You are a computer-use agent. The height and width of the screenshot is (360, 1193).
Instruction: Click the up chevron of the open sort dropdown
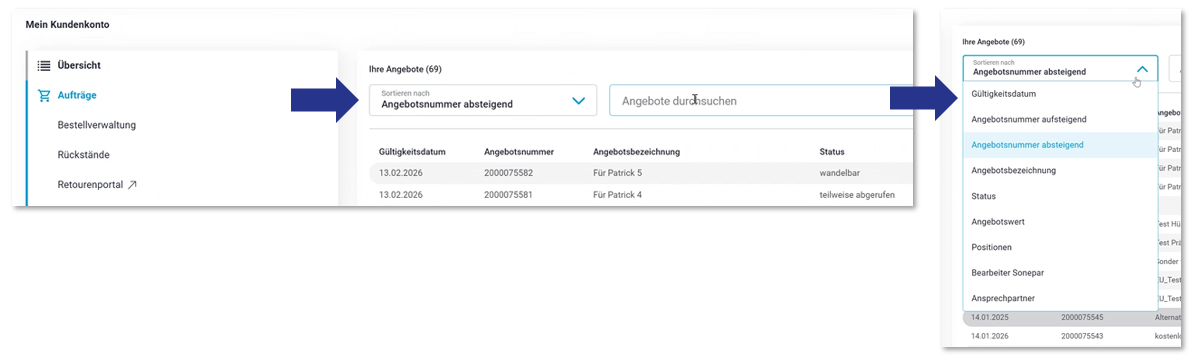tap(1141, 68)
